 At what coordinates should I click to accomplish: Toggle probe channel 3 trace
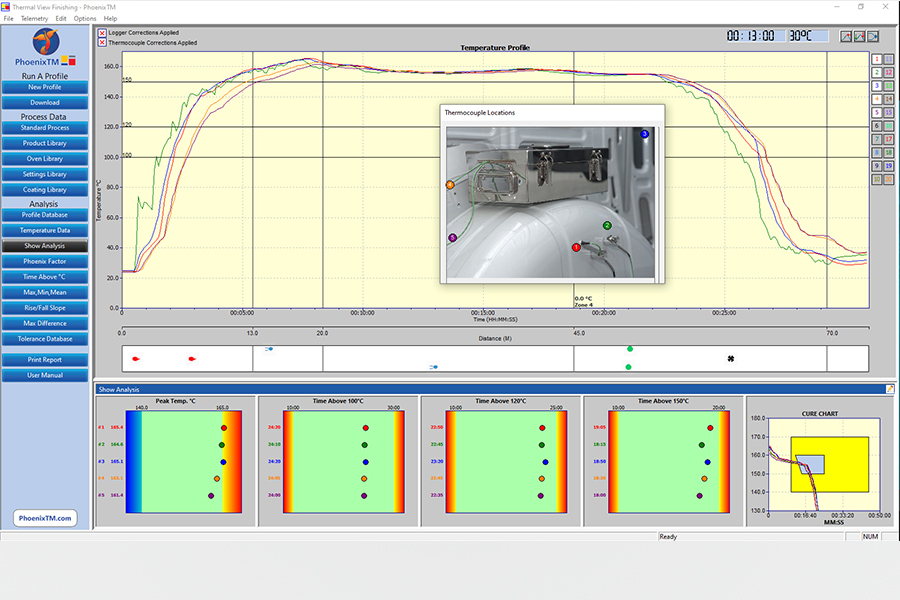tap(876, 86)
